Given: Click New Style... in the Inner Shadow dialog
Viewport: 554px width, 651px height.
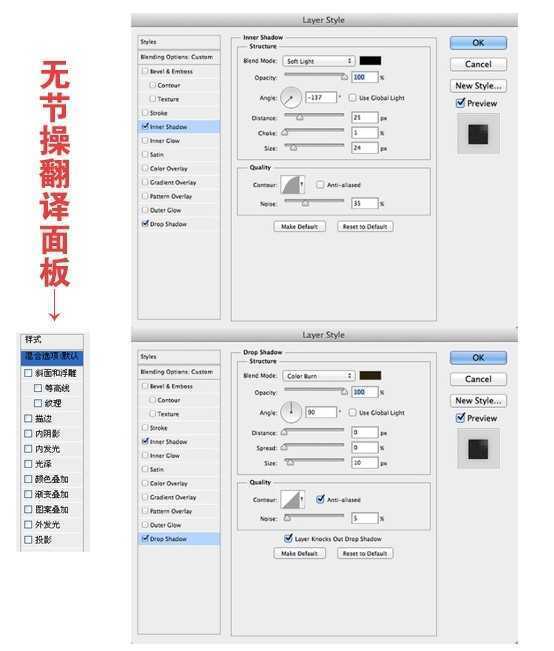Looking at the screenshot, I should 478,86.
